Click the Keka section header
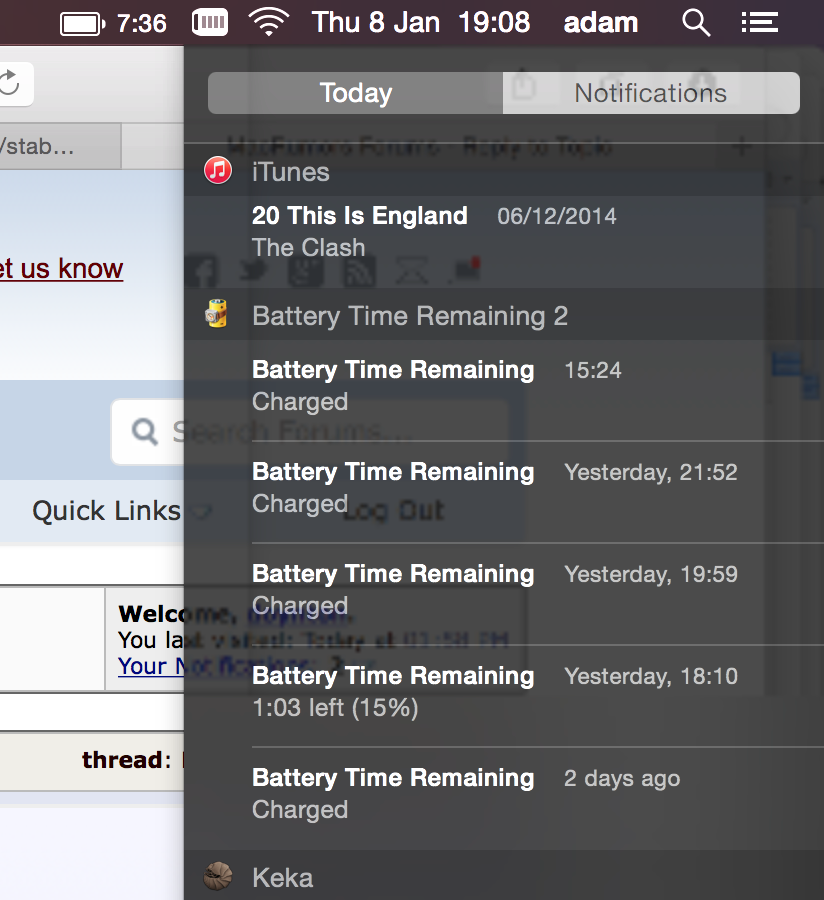 (x=504, y=875)
